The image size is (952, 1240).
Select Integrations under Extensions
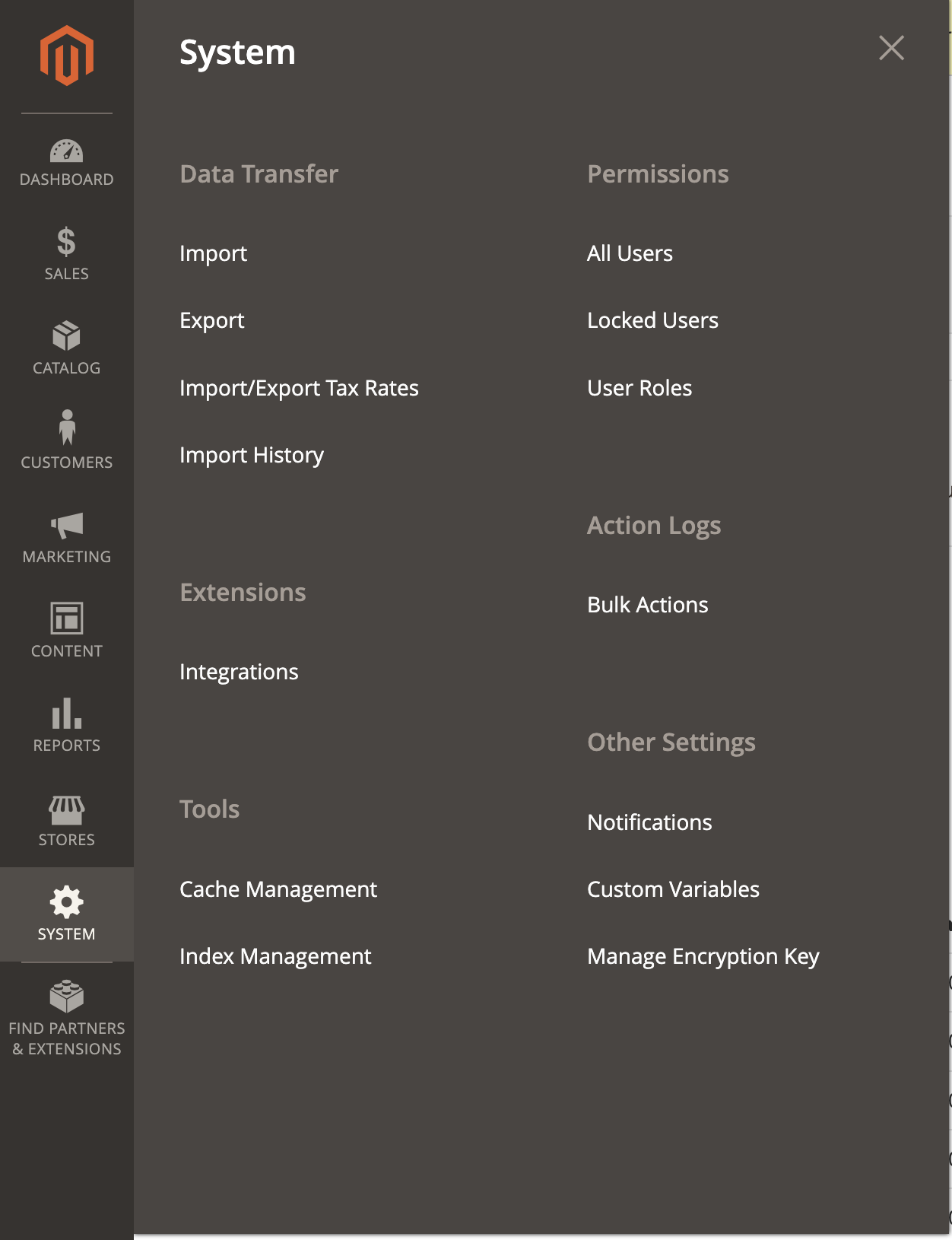click(239, 672)
